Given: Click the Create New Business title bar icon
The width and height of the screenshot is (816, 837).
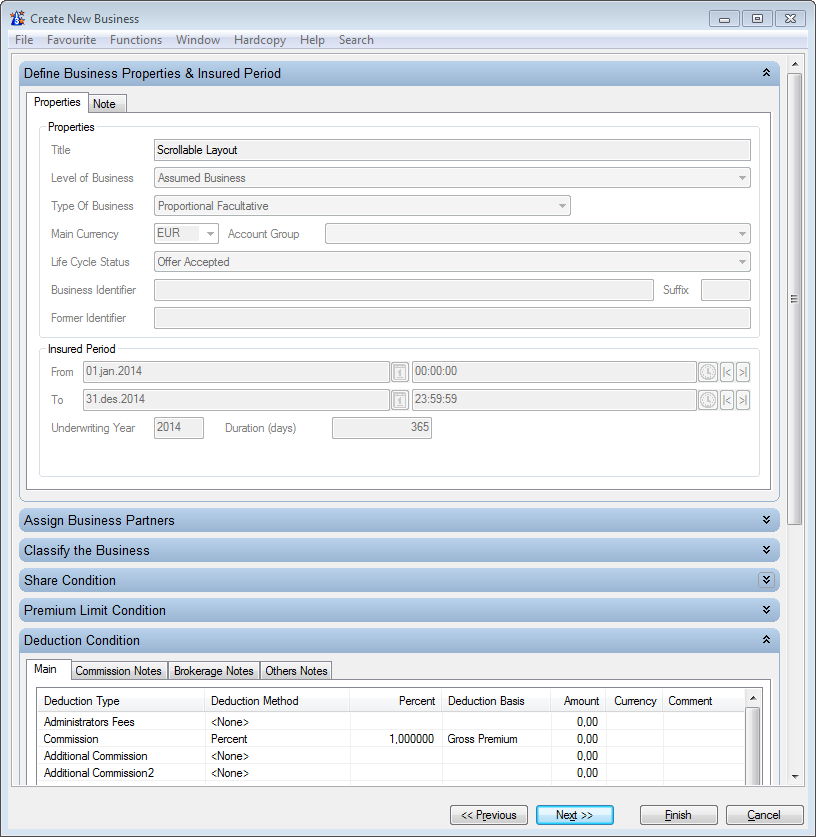Looking at the screenshot, I should pos(16,17).
